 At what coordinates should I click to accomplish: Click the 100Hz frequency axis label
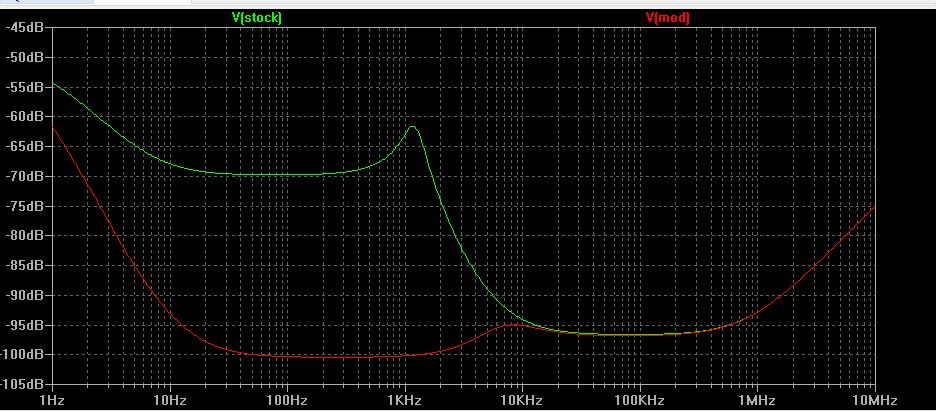[286, 400]
